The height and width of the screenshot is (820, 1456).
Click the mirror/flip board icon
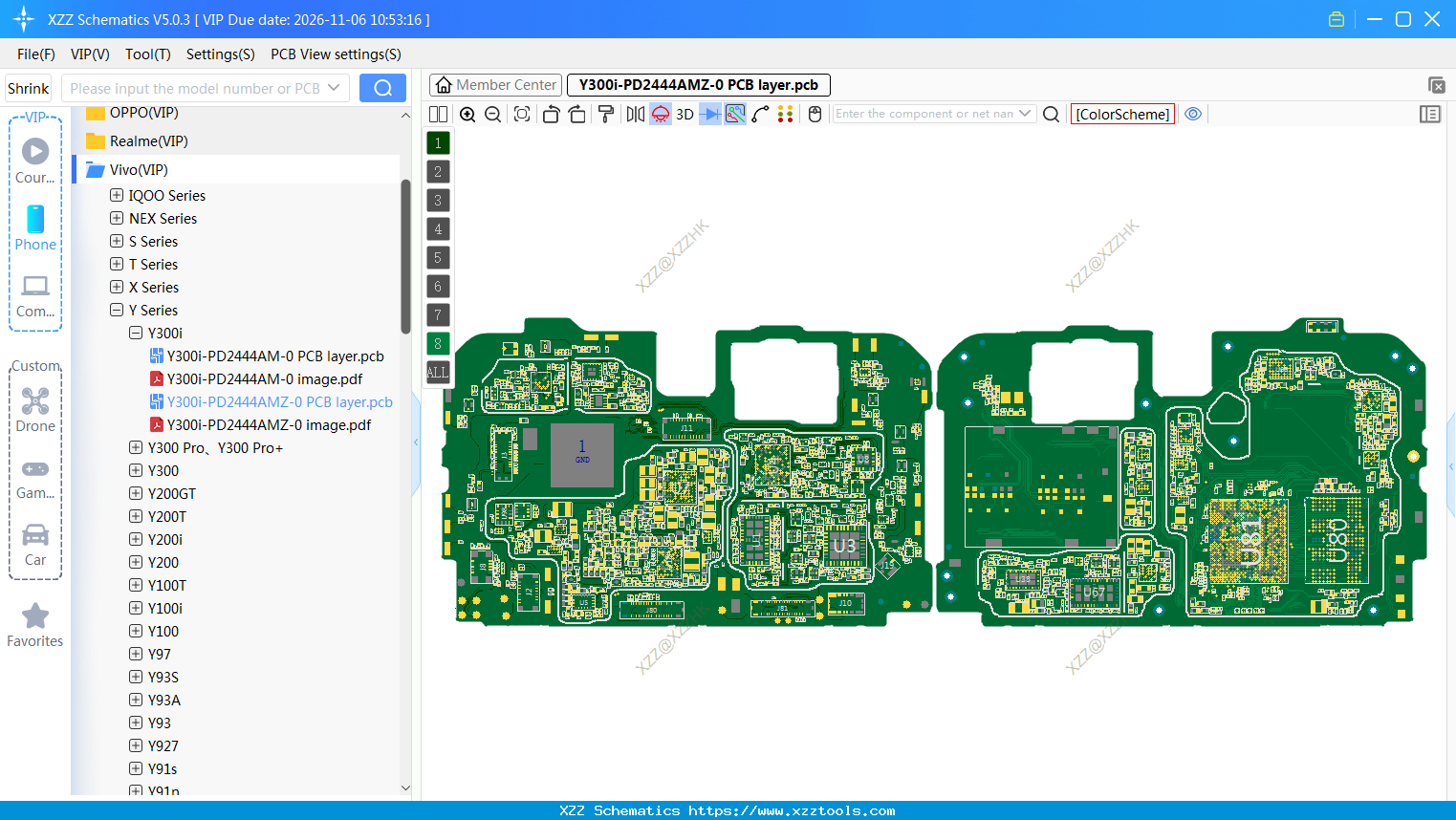pyautogui.click(x=635, y=114)
